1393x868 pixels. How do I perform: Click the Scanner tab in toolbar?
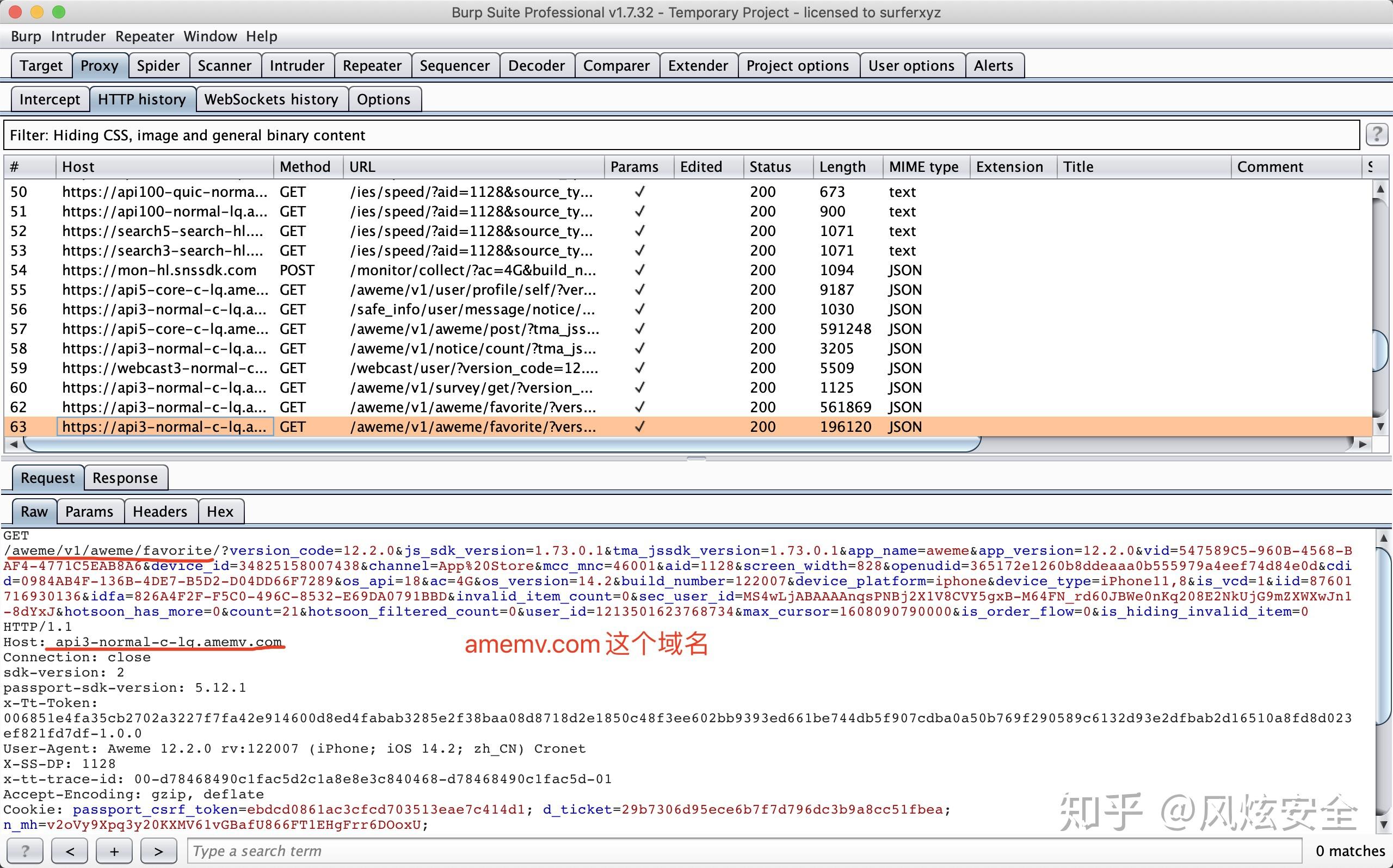(x=225, y=65)
